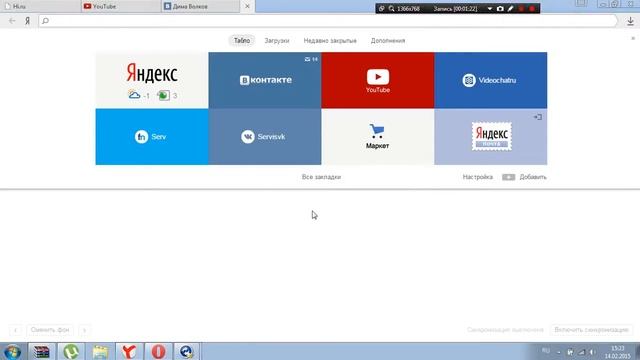
Task: Click the RU language indicator
Action: (x=546, y=351)
